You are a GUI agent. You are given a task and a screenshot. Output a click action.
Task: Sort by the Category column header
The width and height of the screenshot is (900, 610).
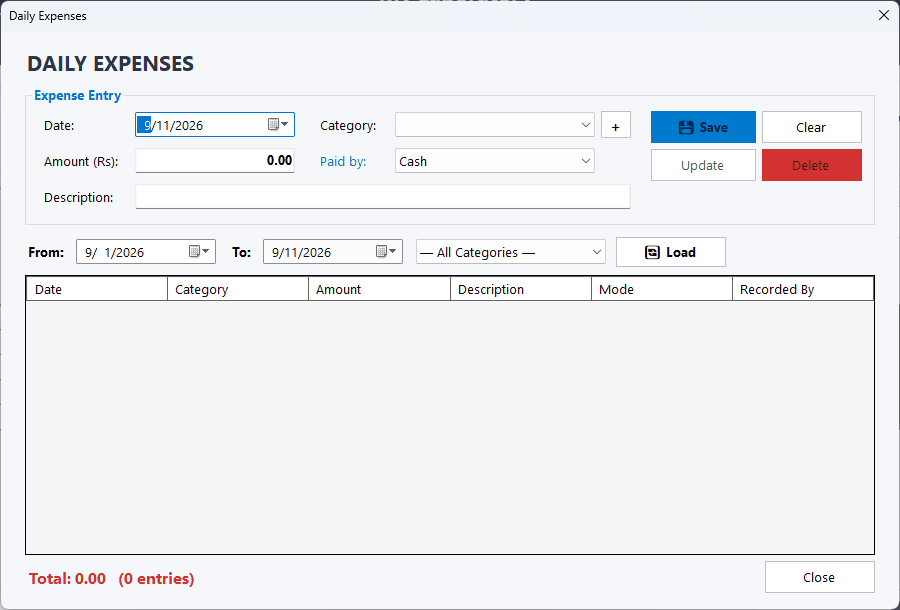coord(238,289)
